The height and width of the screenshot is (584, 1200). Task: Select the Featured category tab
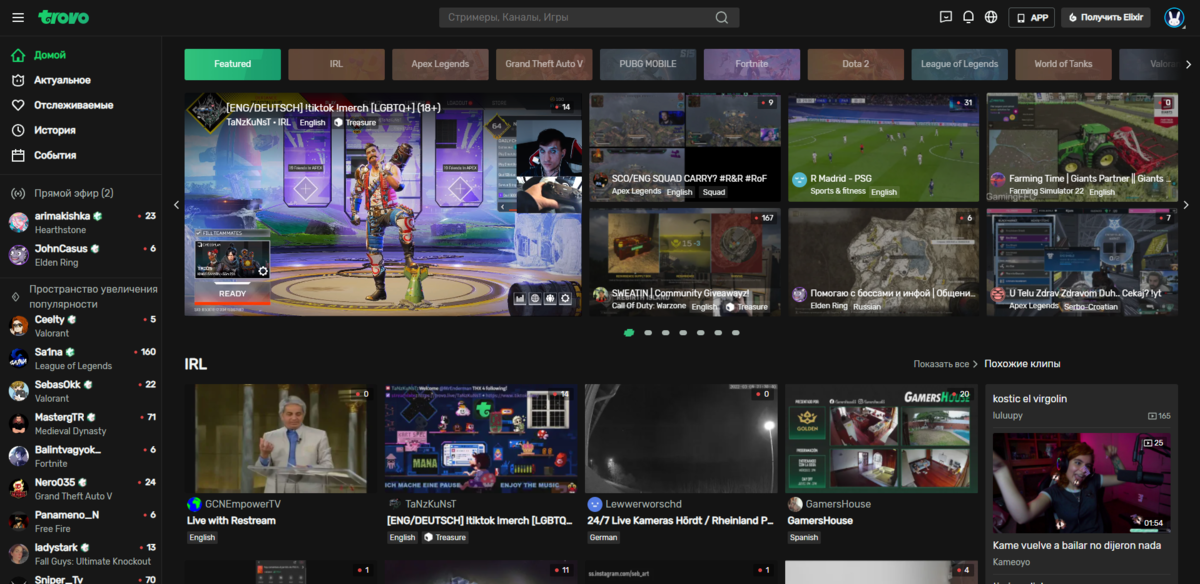coord(232,64)
